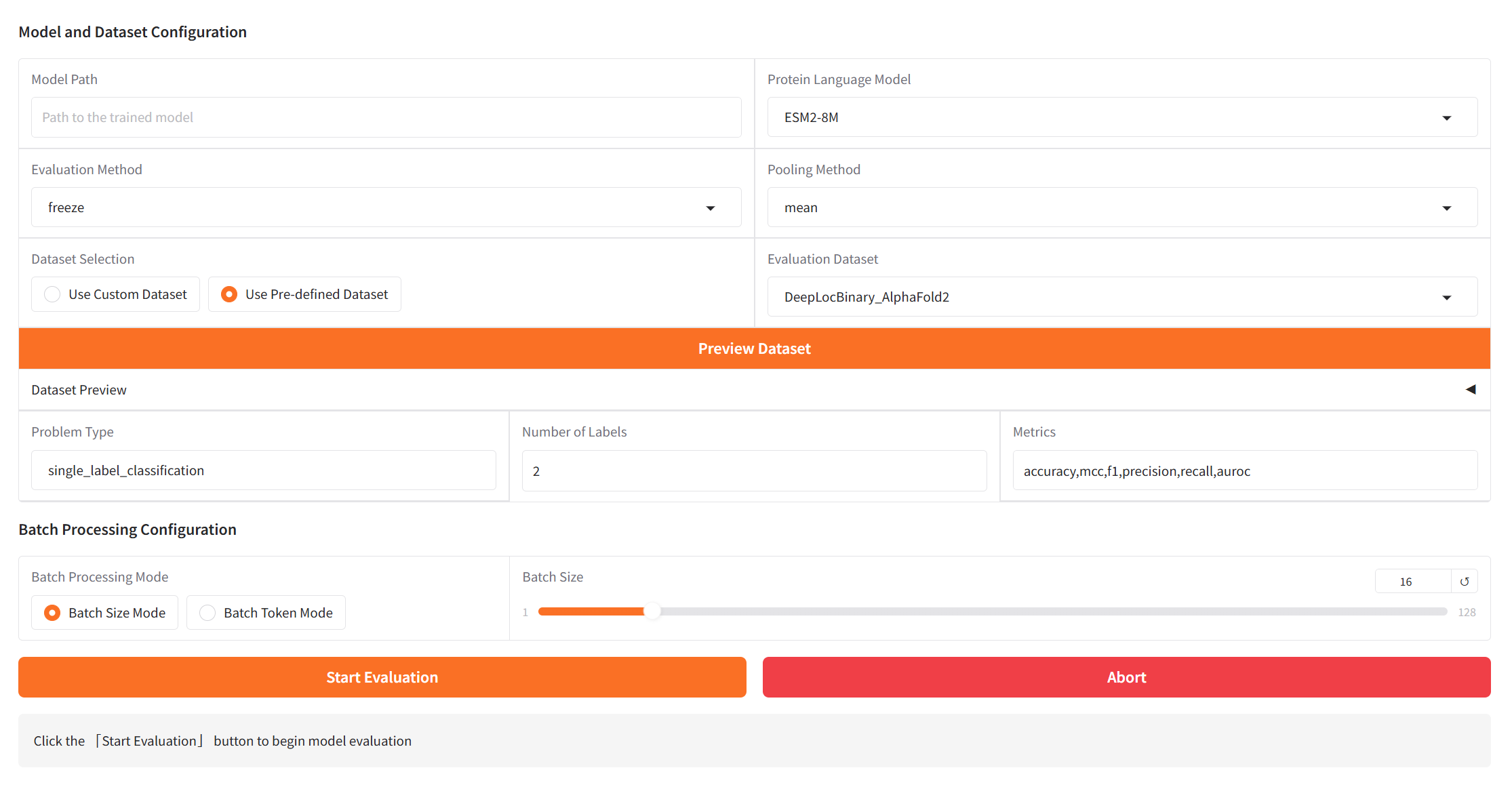Click the Start Evaluation button
The width and height of the screenshot is (1512, 787).
click(382, 677)
